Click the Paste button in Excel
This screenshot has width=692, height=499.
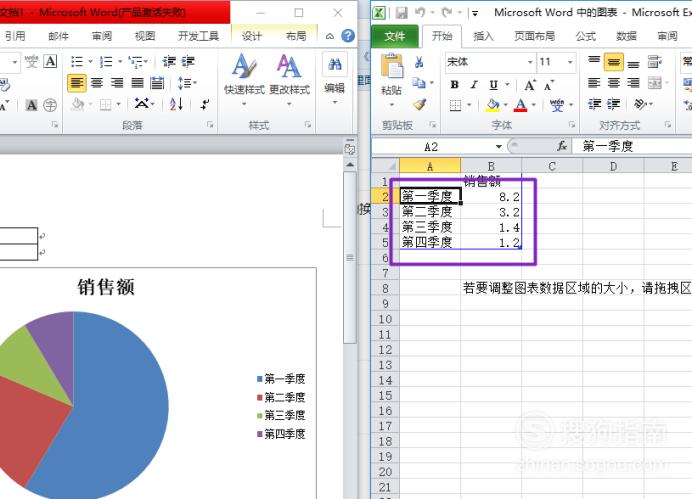point(392,79)
